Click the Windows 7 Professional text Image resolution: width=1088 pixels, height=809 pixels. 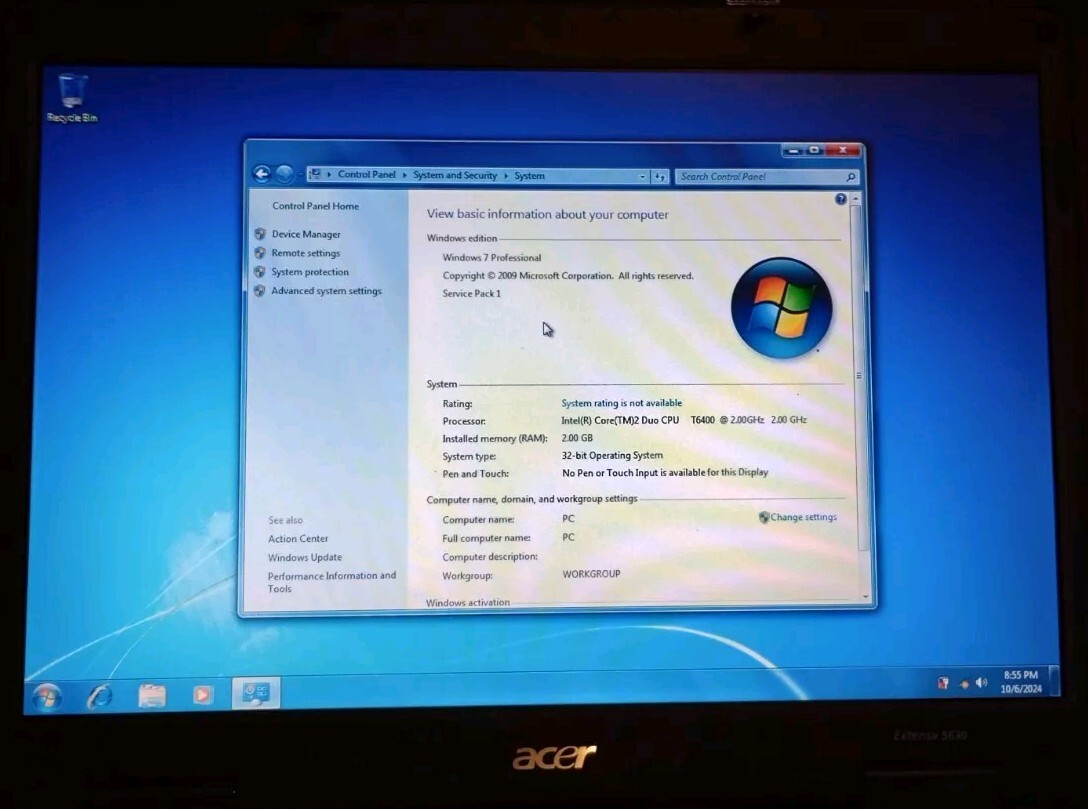(492, 257)
